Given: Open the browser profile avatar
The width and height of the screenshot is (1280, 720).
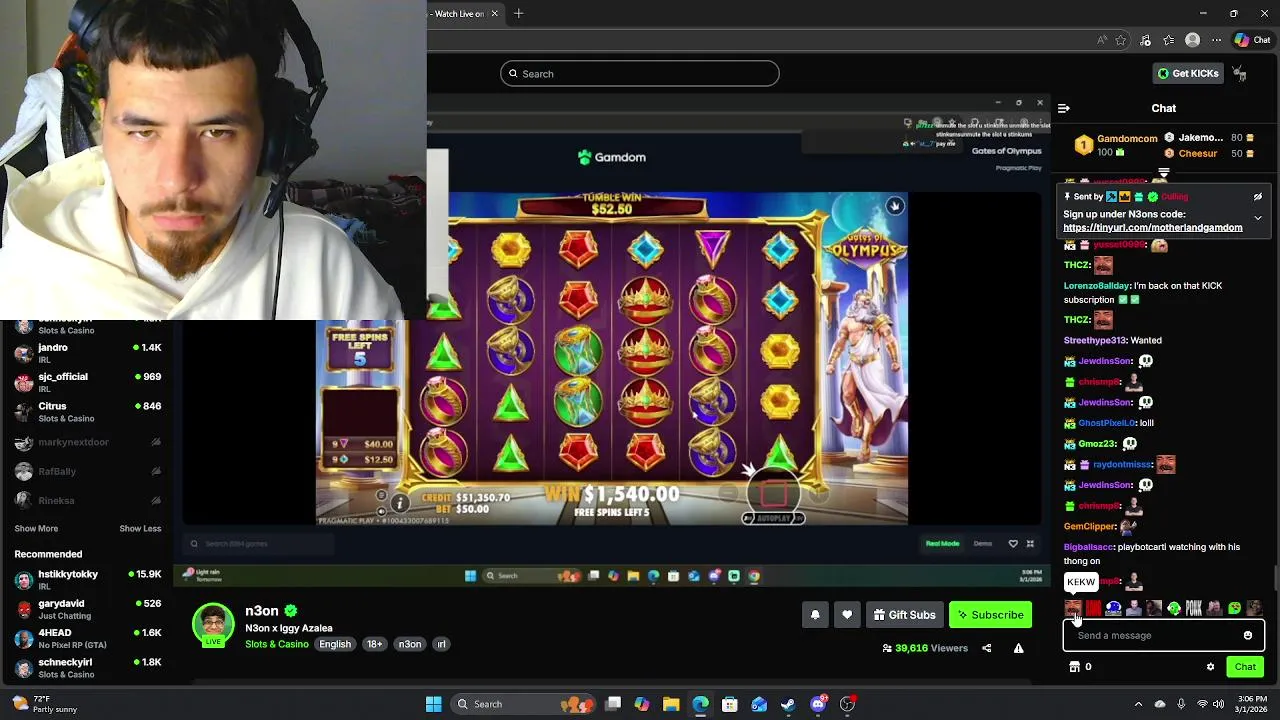Looking at the screenshot, I should click(1192, 40).
